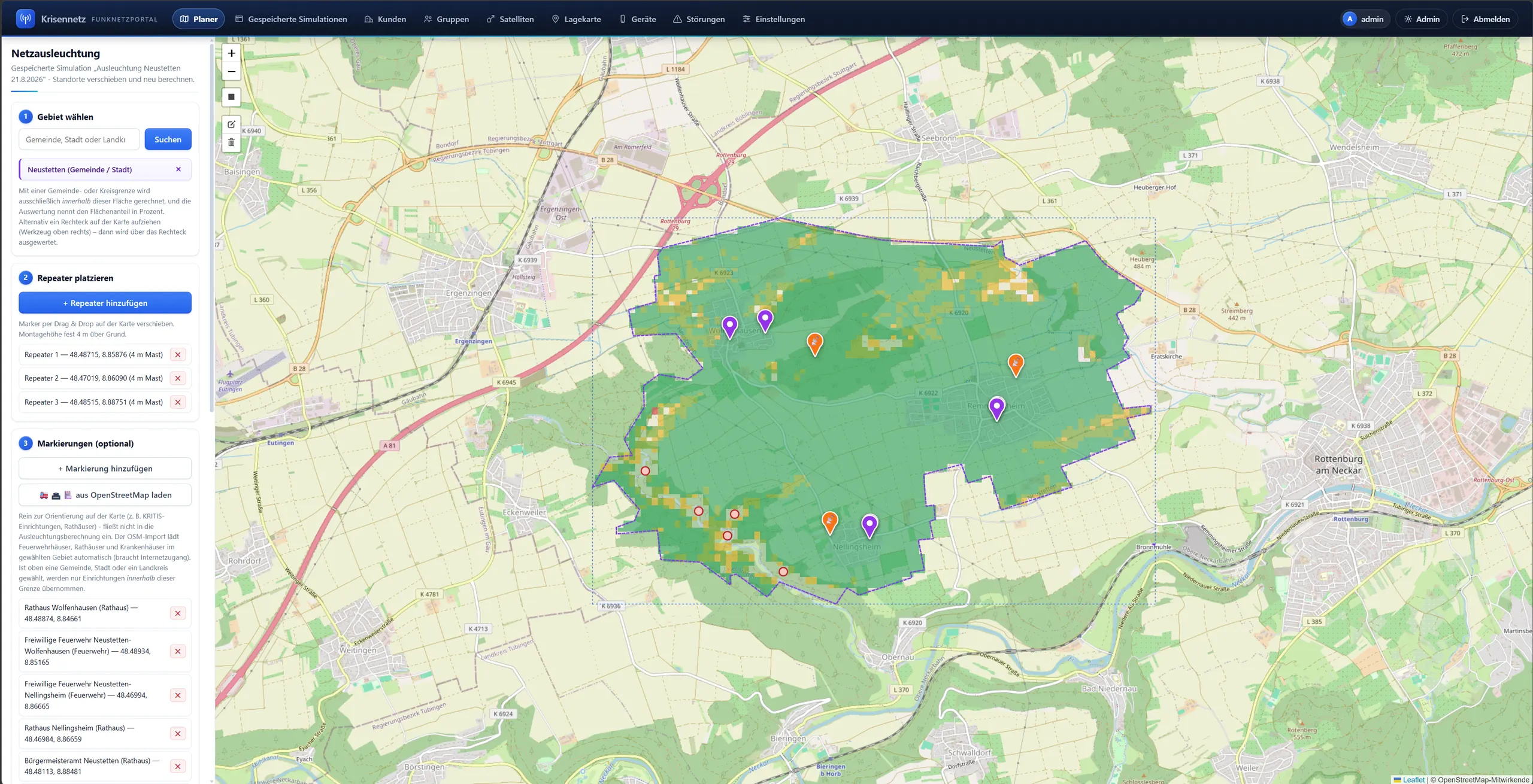The height and width of the screenshot is (784, 1533).
Task: Open Einstellungen from the nav bar
Action: (774, 19)
